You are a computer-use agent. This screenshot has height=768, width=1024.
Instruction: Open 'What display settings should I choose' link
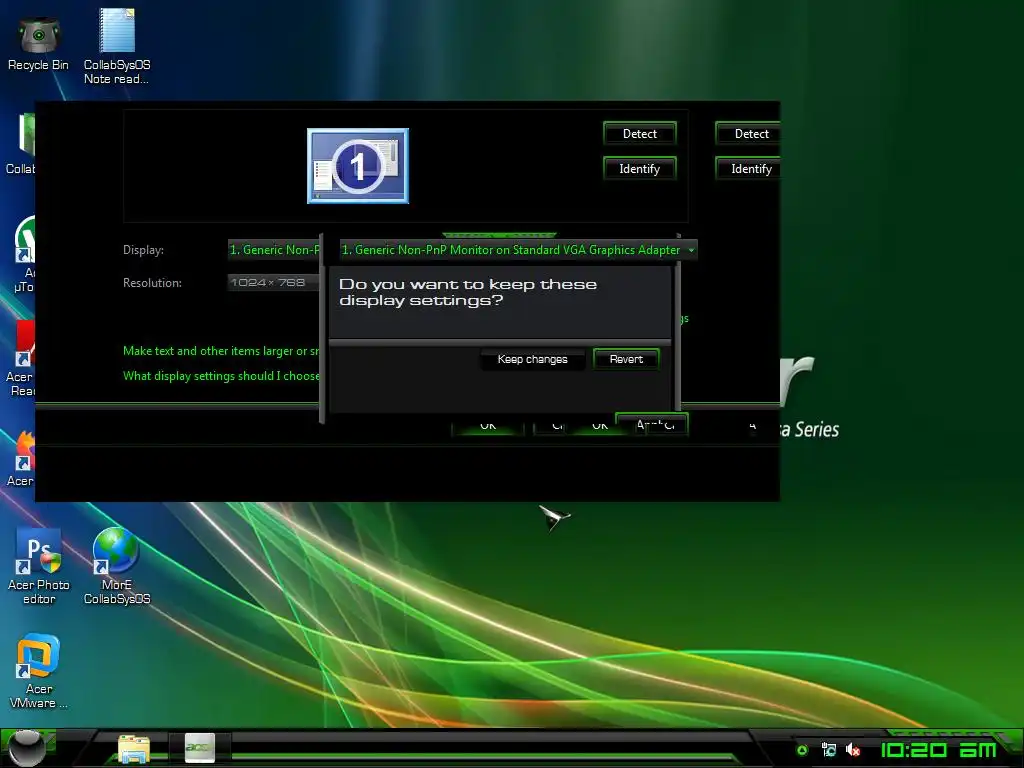pyautogui.click(x=221, y=376)
